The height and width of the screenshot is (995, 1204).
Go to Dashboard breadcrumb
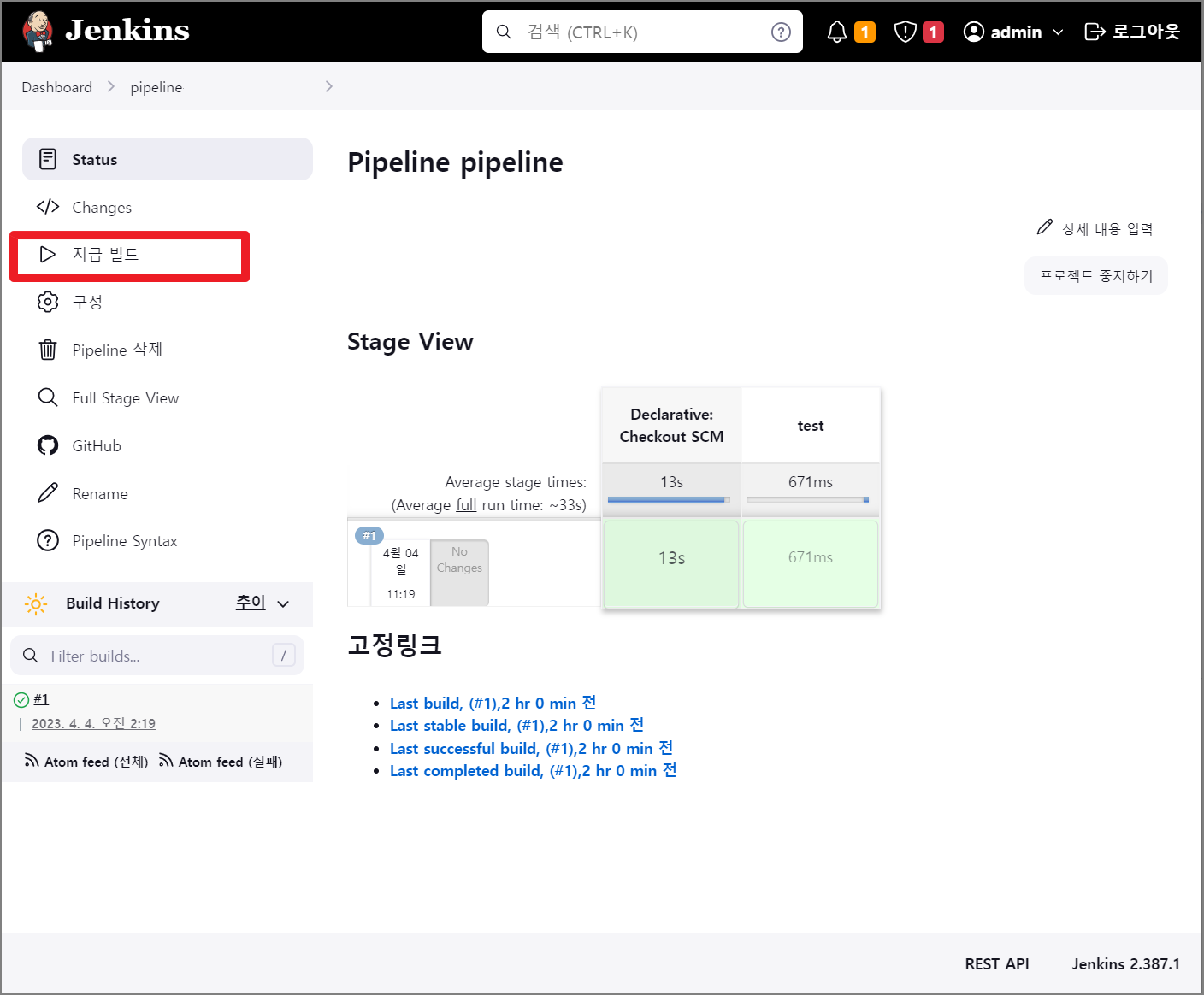pyautogui.click(x=57, y=87)
